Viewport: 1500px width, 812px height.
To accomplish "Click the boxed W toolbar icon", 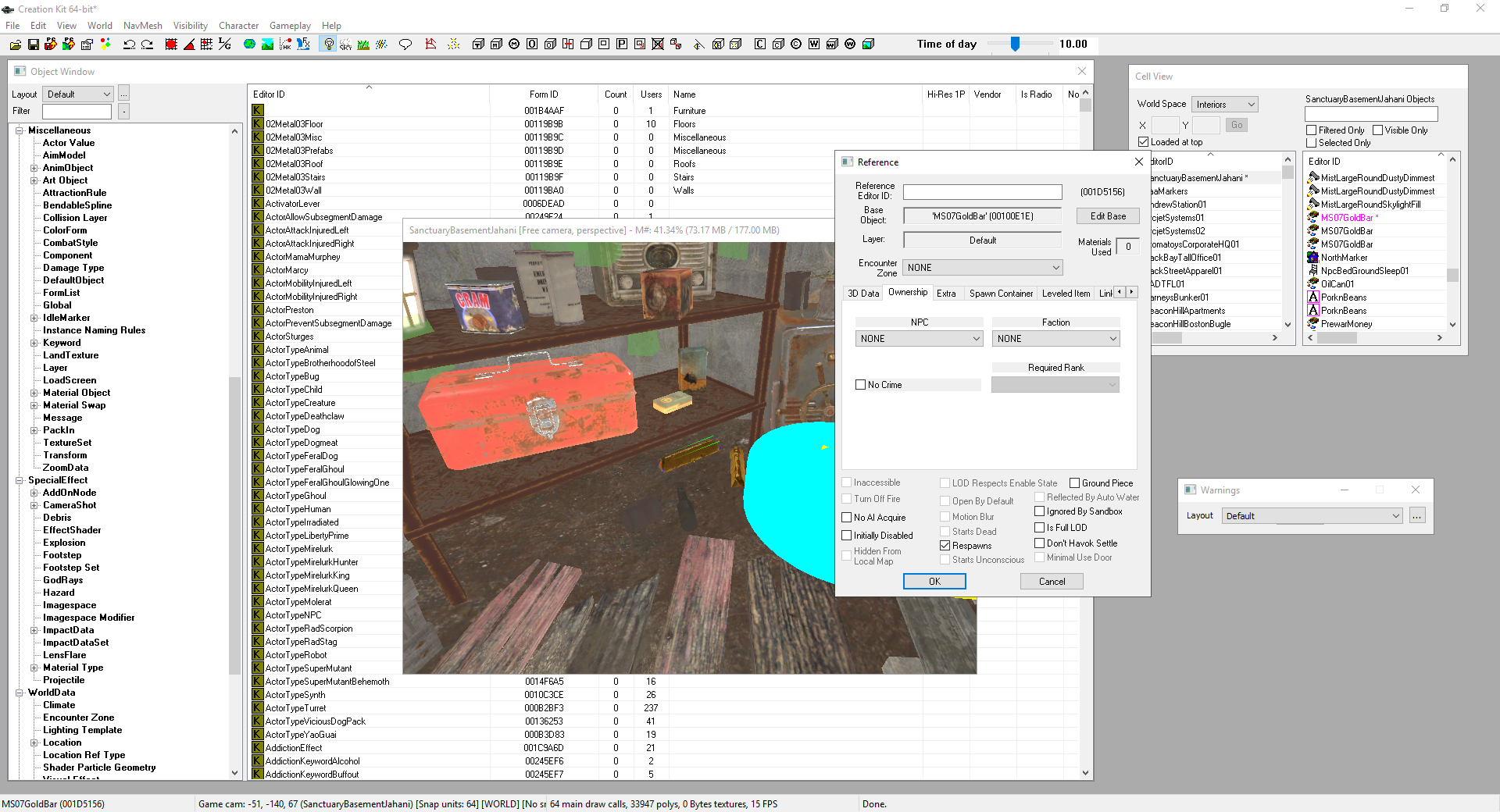I will point(814,45).
